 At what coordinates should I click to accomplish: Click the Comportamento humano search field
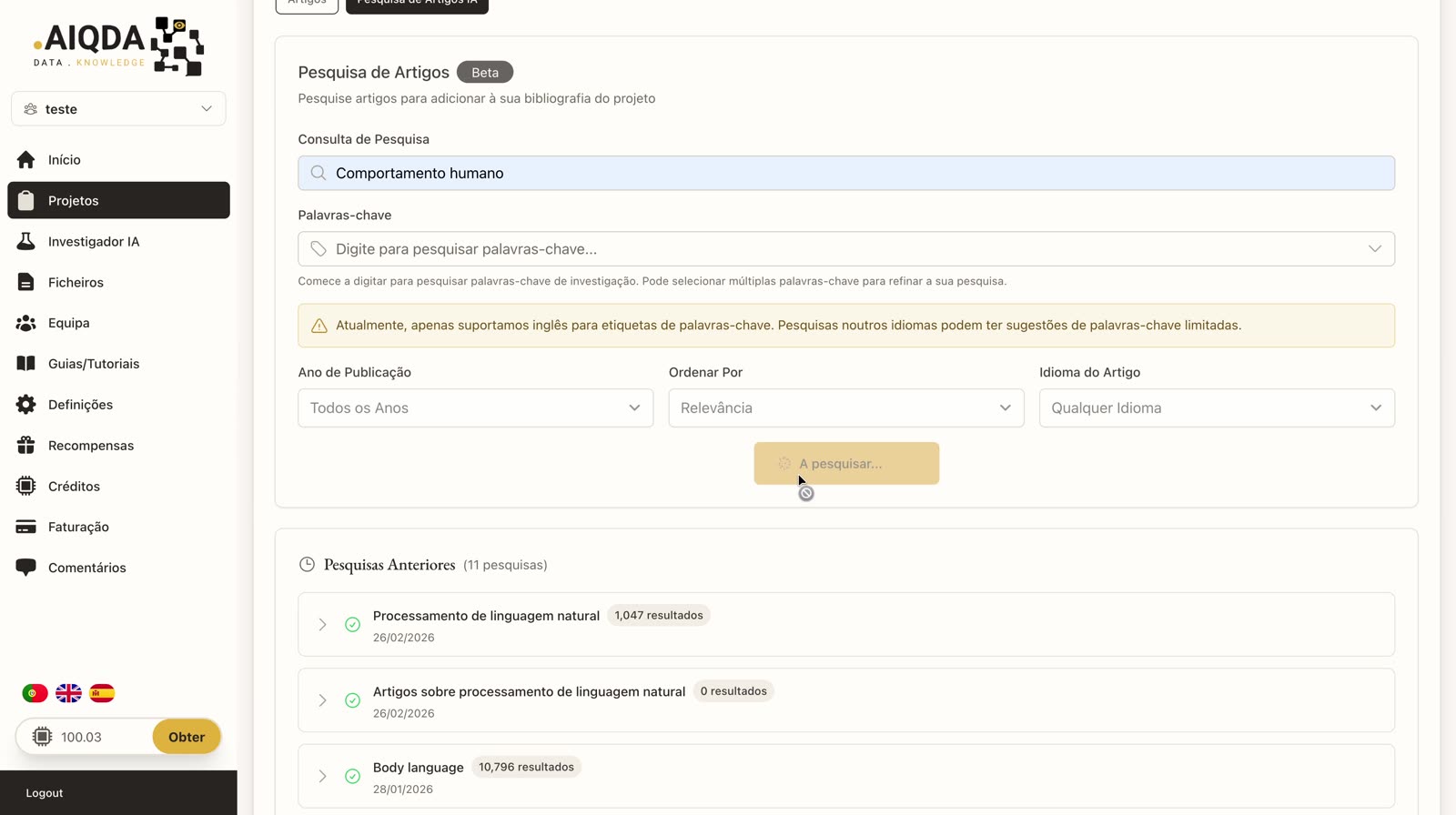pos(846,173)
